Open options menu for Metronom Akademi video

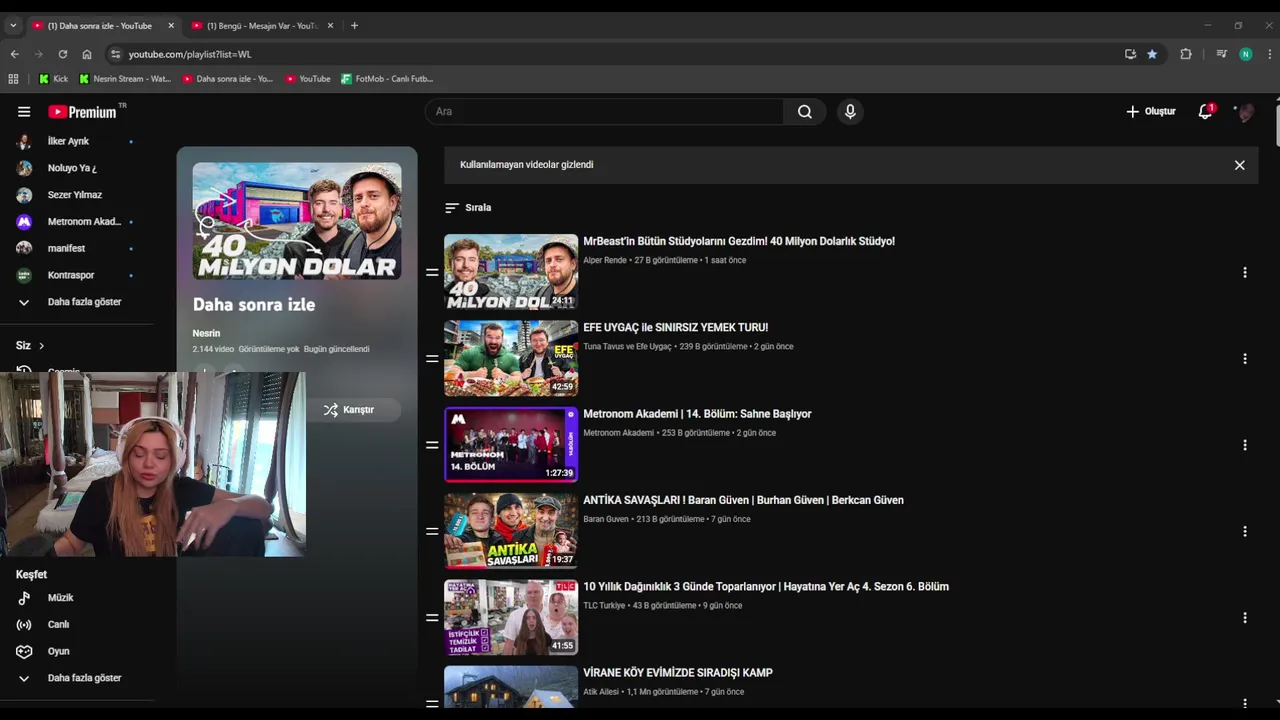[1245, 445]
